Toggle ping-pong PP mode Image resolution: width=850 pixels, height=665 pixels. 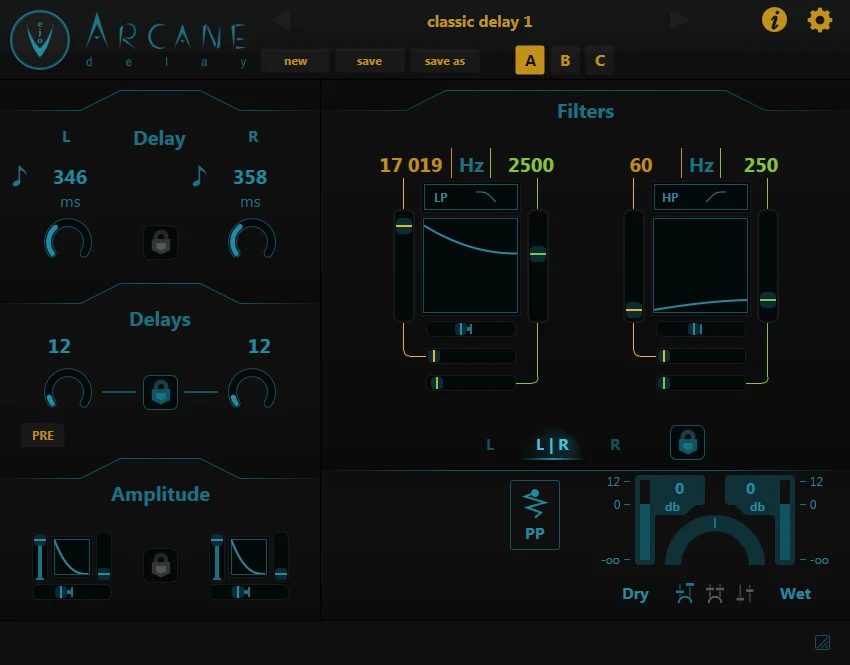(x=535, y=515)
